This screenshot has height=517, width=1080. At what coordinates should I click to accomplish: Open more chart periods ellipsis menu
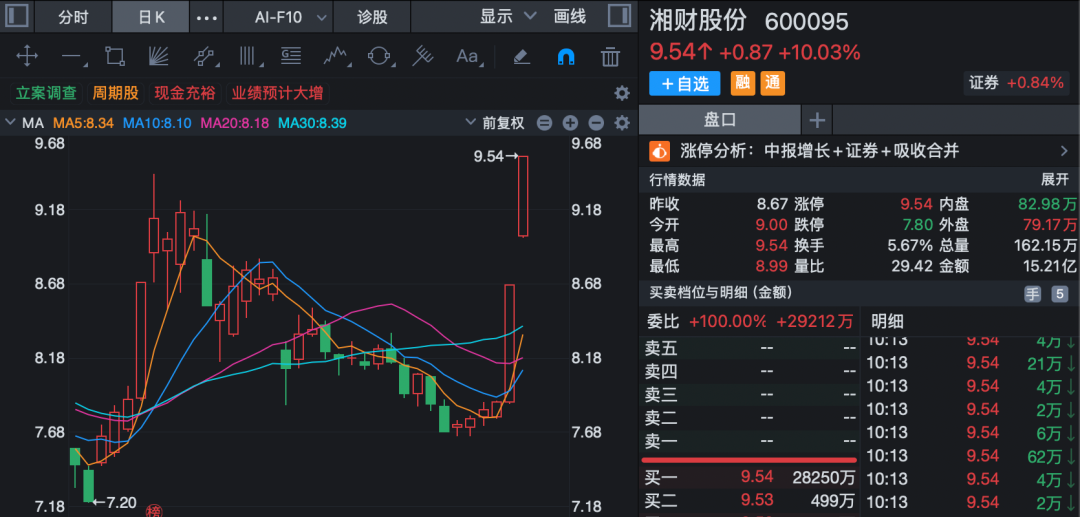click(x=207, y=17)
